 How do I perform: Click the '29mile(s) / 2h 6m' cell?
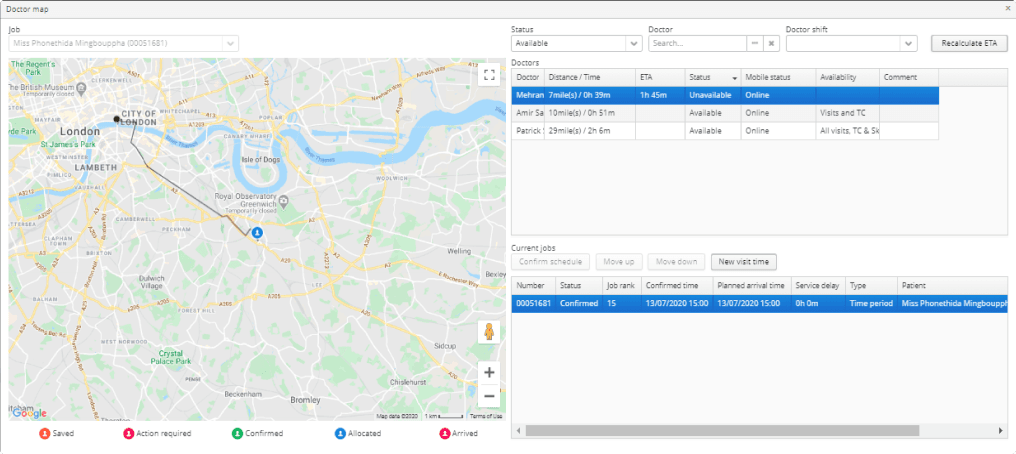589,131
